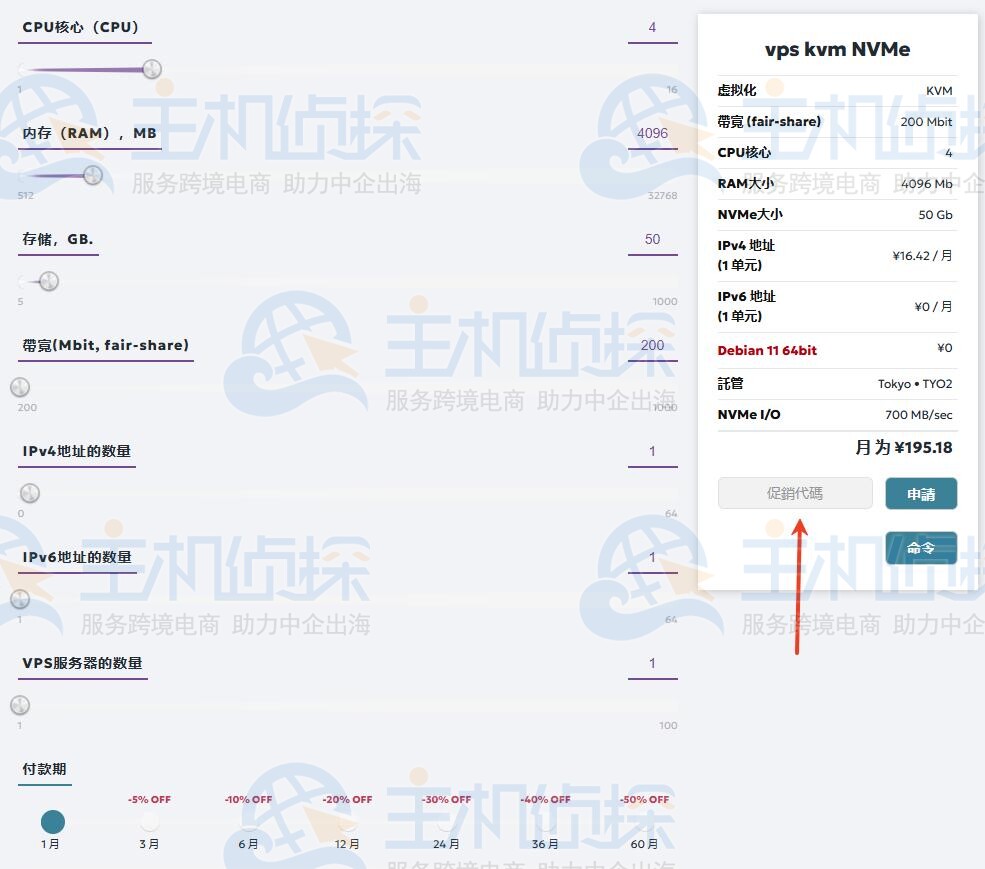Click the CPU cores value field showing 4
This screenshot has width=985, height=869.
652,28
